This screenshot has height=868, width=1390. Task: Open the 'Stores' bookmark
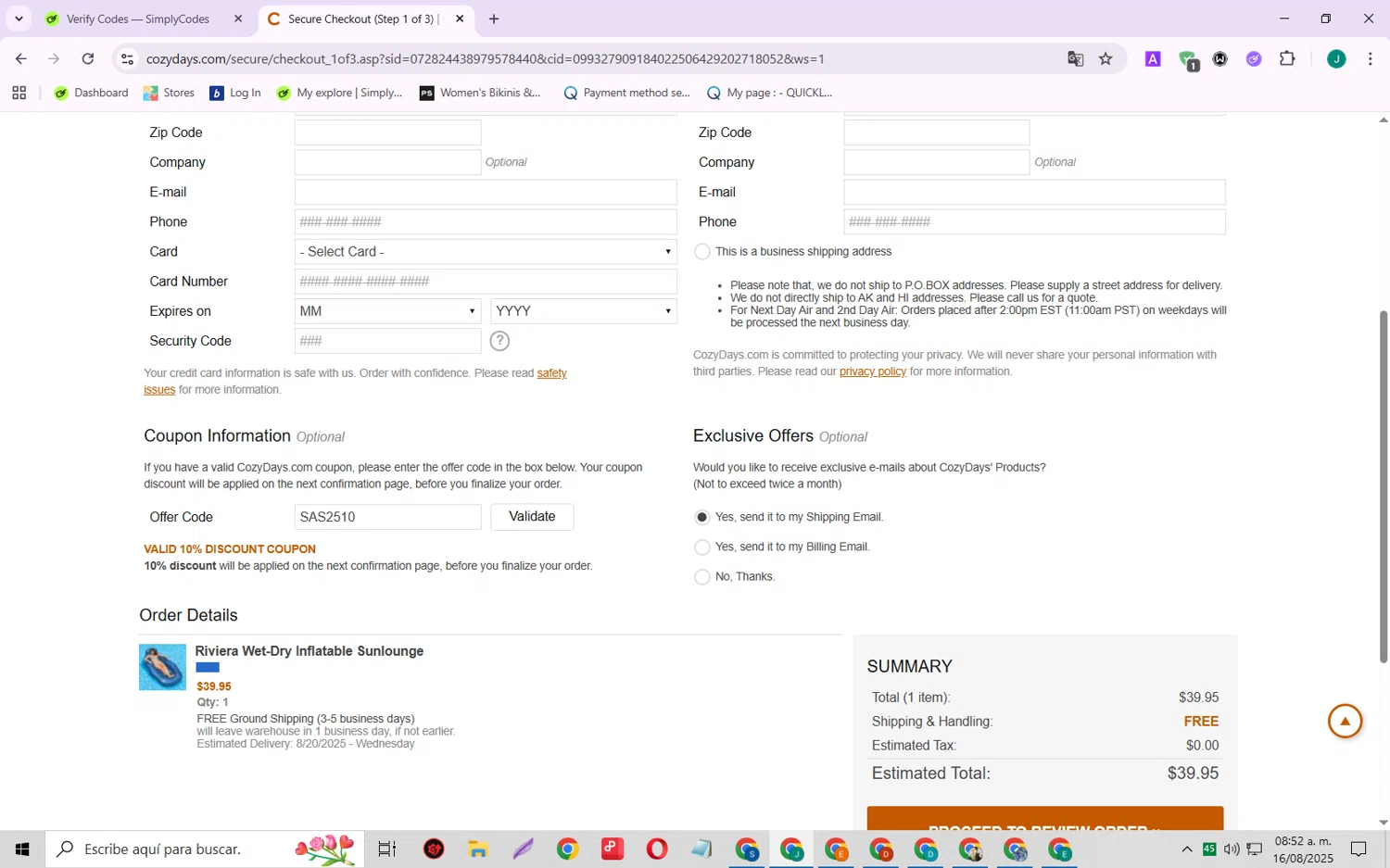[x=169, y=93]
